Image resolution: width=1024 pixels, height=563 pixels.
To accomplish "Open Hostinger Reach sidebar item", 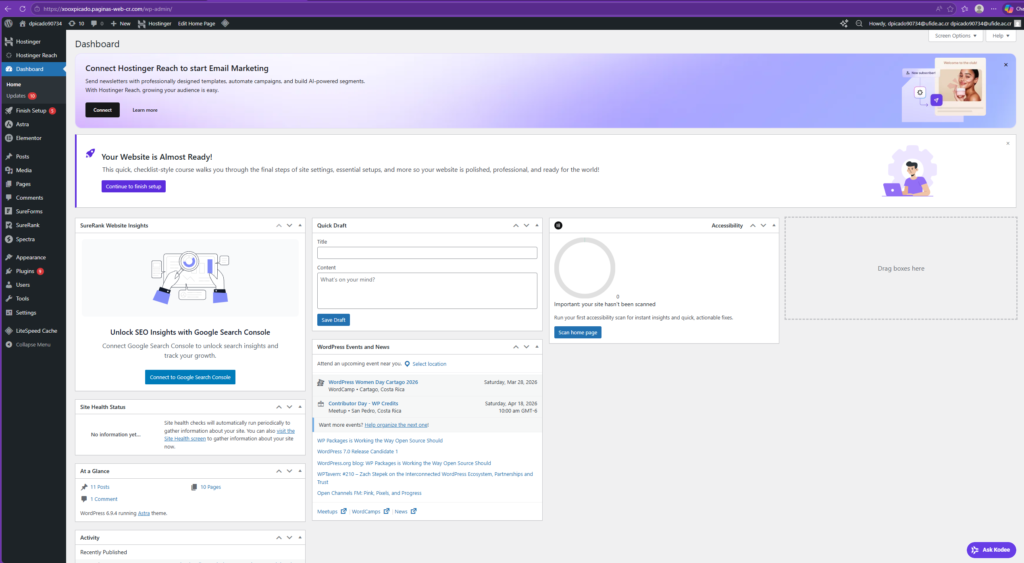I will [x=33, y=56].
